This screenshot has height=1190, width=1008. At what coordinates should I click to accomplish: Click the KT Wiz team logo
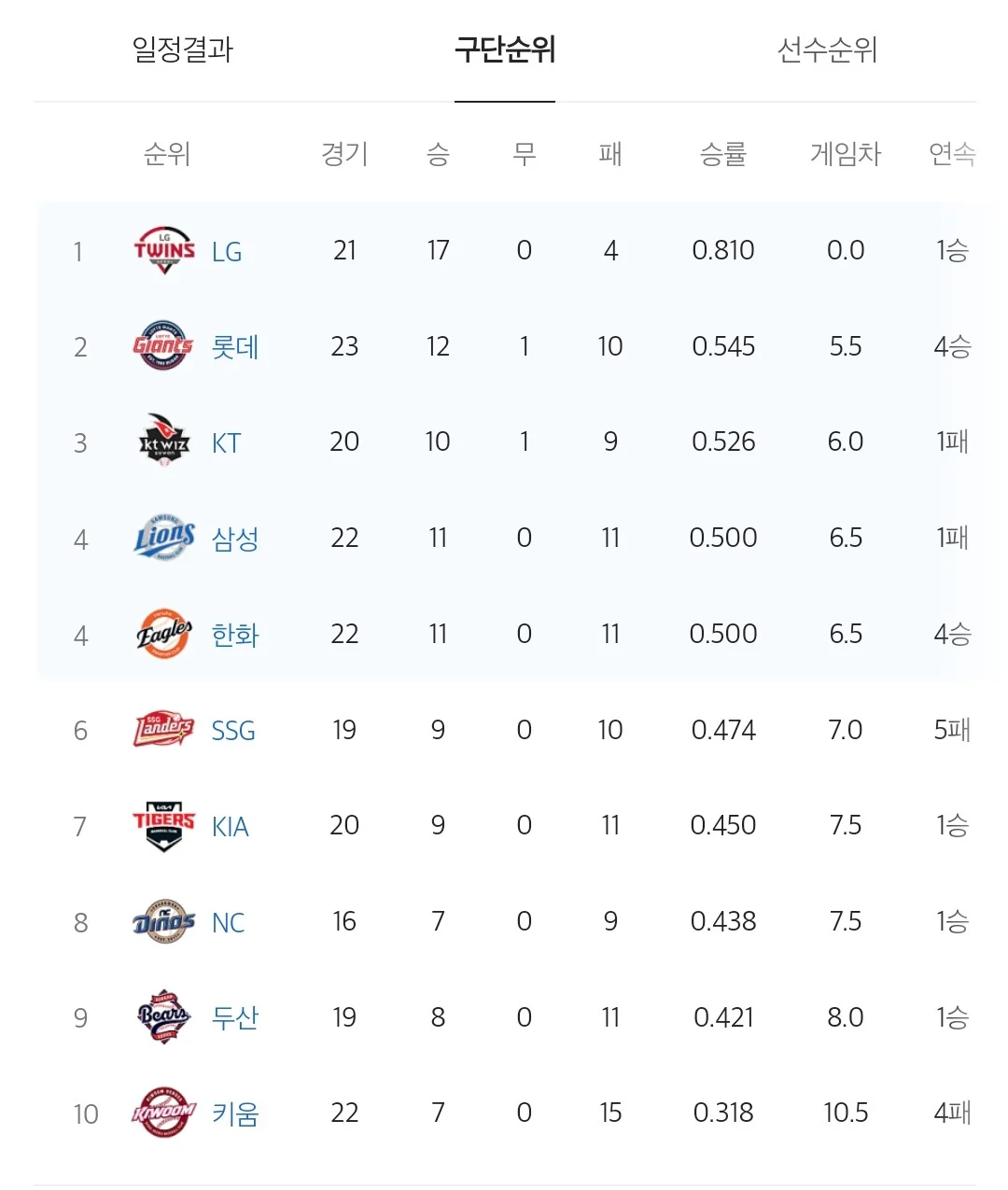pos(164,441)
